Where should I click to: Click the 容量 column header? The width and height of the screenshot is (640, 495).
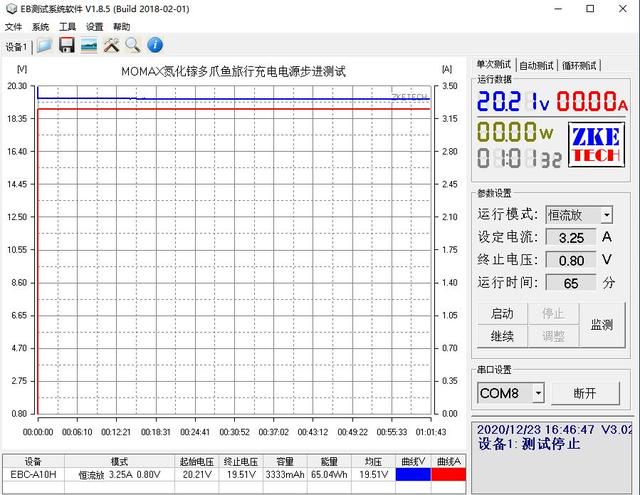point(285,462)
